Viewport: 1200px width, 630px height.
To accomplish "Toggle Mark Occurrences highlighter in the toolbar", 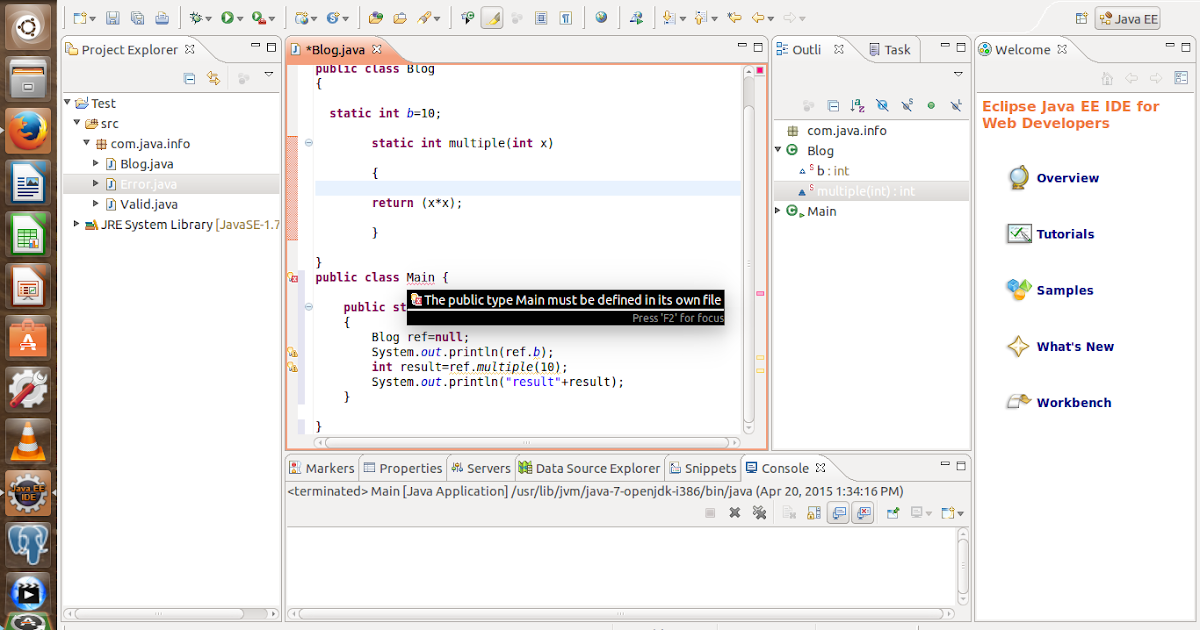I will coord(491,18).
